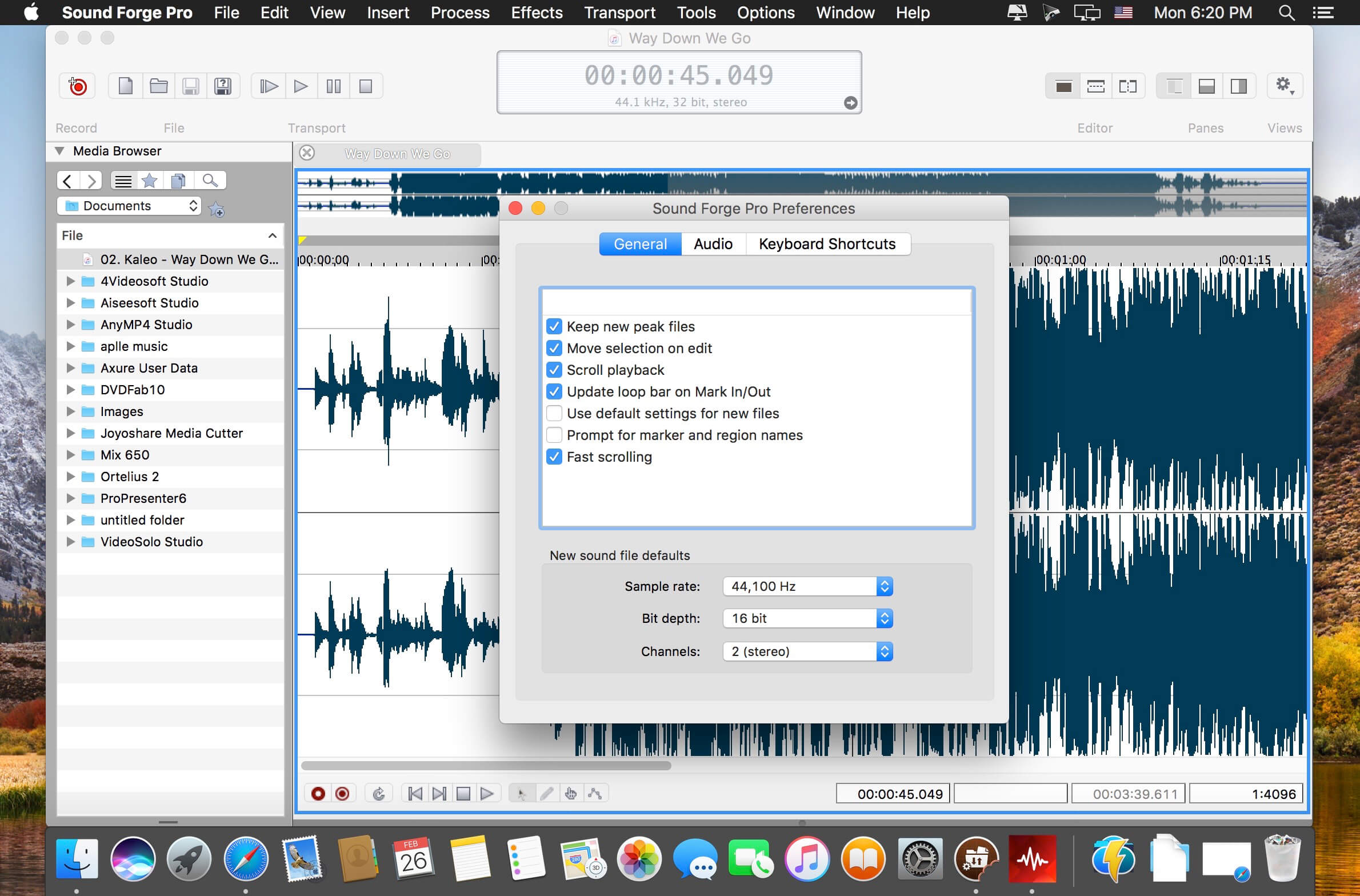The width and height of the screenshot is (1360, 896).
Task: Expand the ProPresenter6 folder
Action: 70,498
